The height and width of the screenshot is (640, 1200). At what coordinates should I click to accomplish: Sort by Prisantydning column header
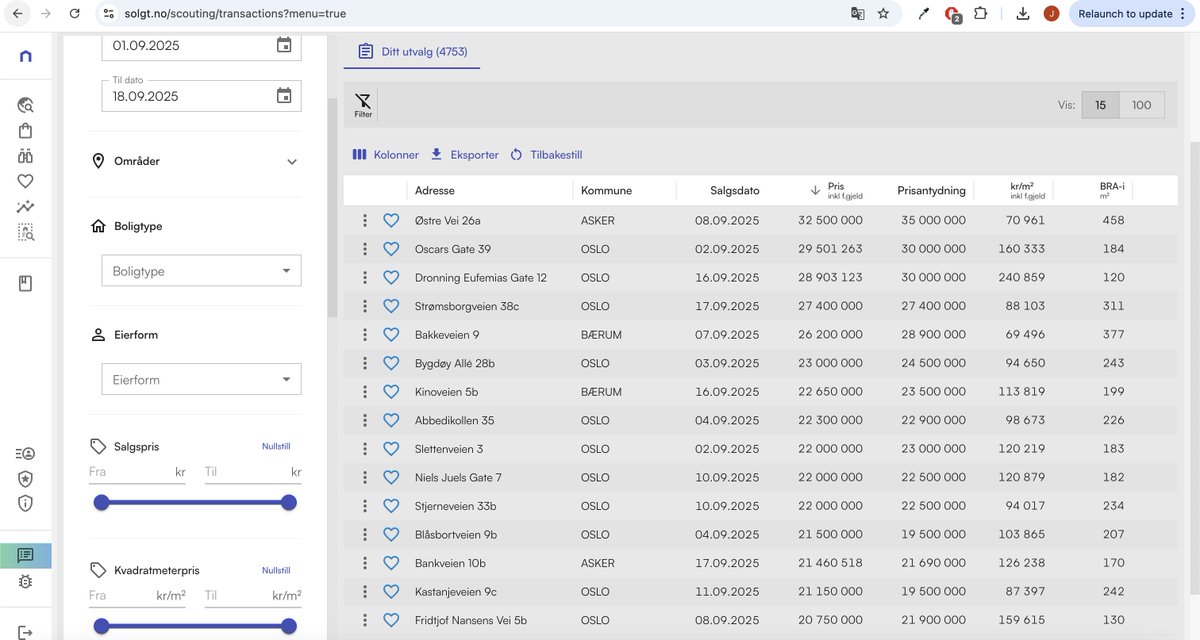tap(931, 190)
